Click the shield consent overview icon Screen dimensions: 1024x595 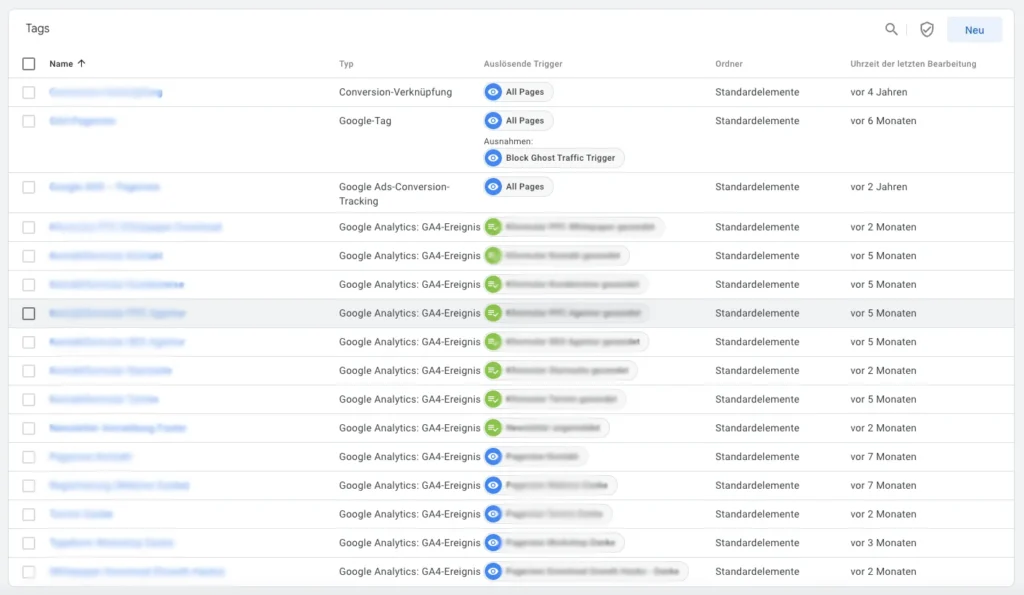[x=927, y=30]
